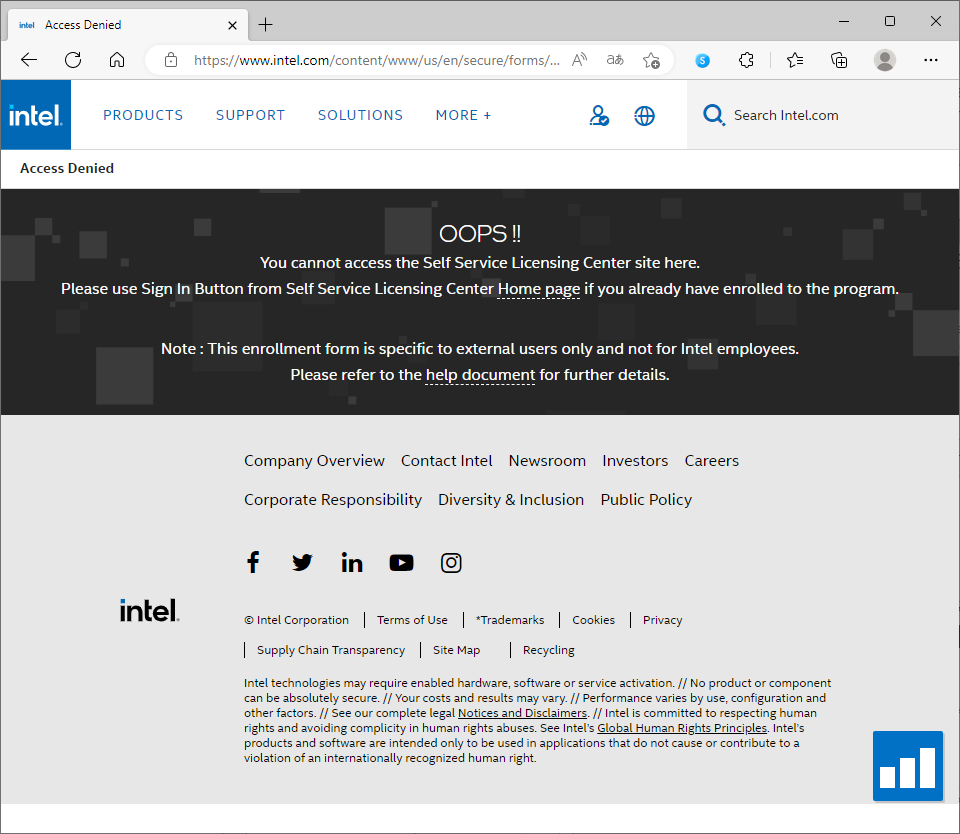Viewport: 960px width, 834px height.
Task: Visit Intel's Instagram page
Action: pos(451,562)
